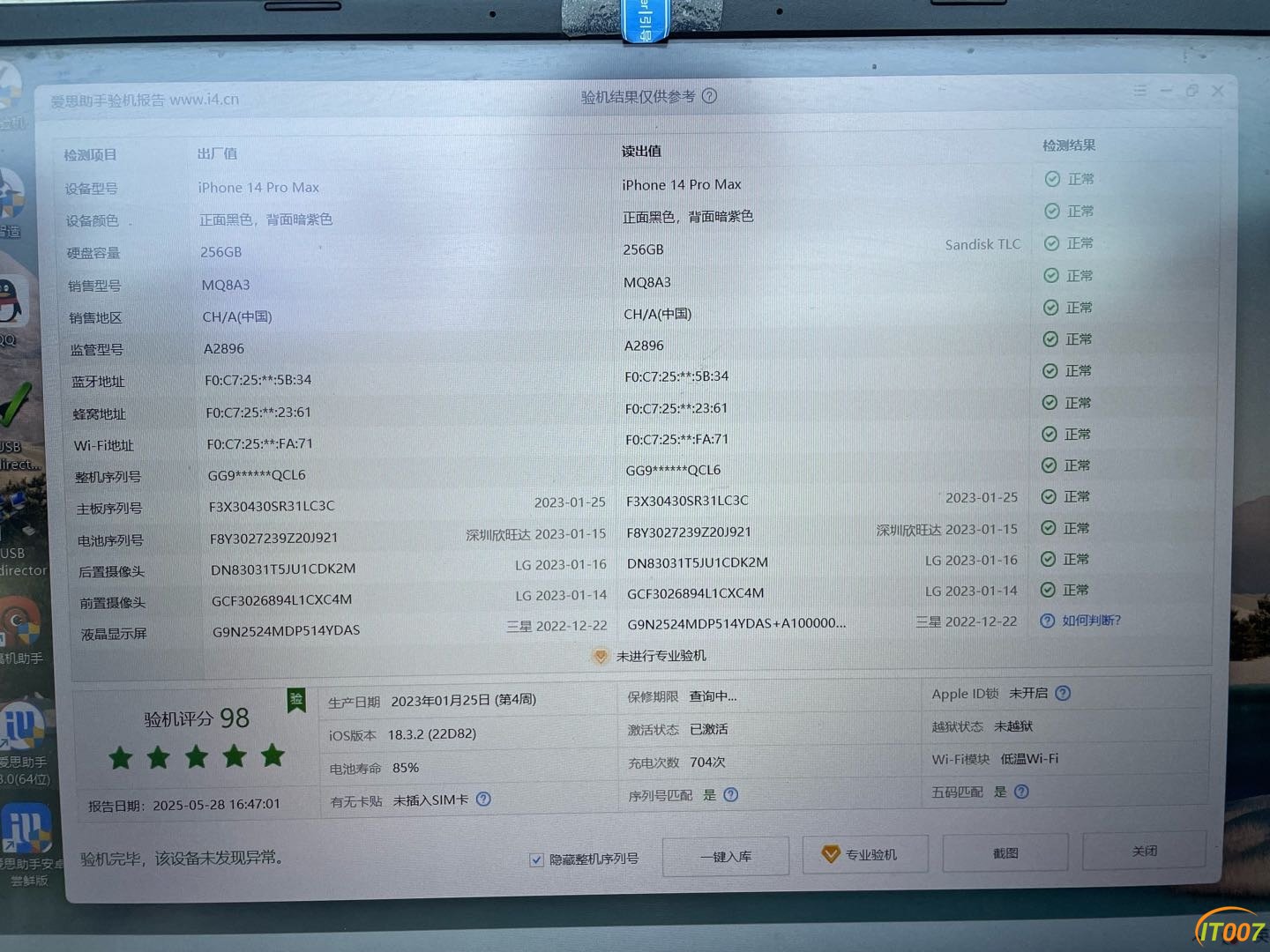
Task: Click the 报告日期 2025-05-28 16:47:01 text
Action: coord(184,805)
